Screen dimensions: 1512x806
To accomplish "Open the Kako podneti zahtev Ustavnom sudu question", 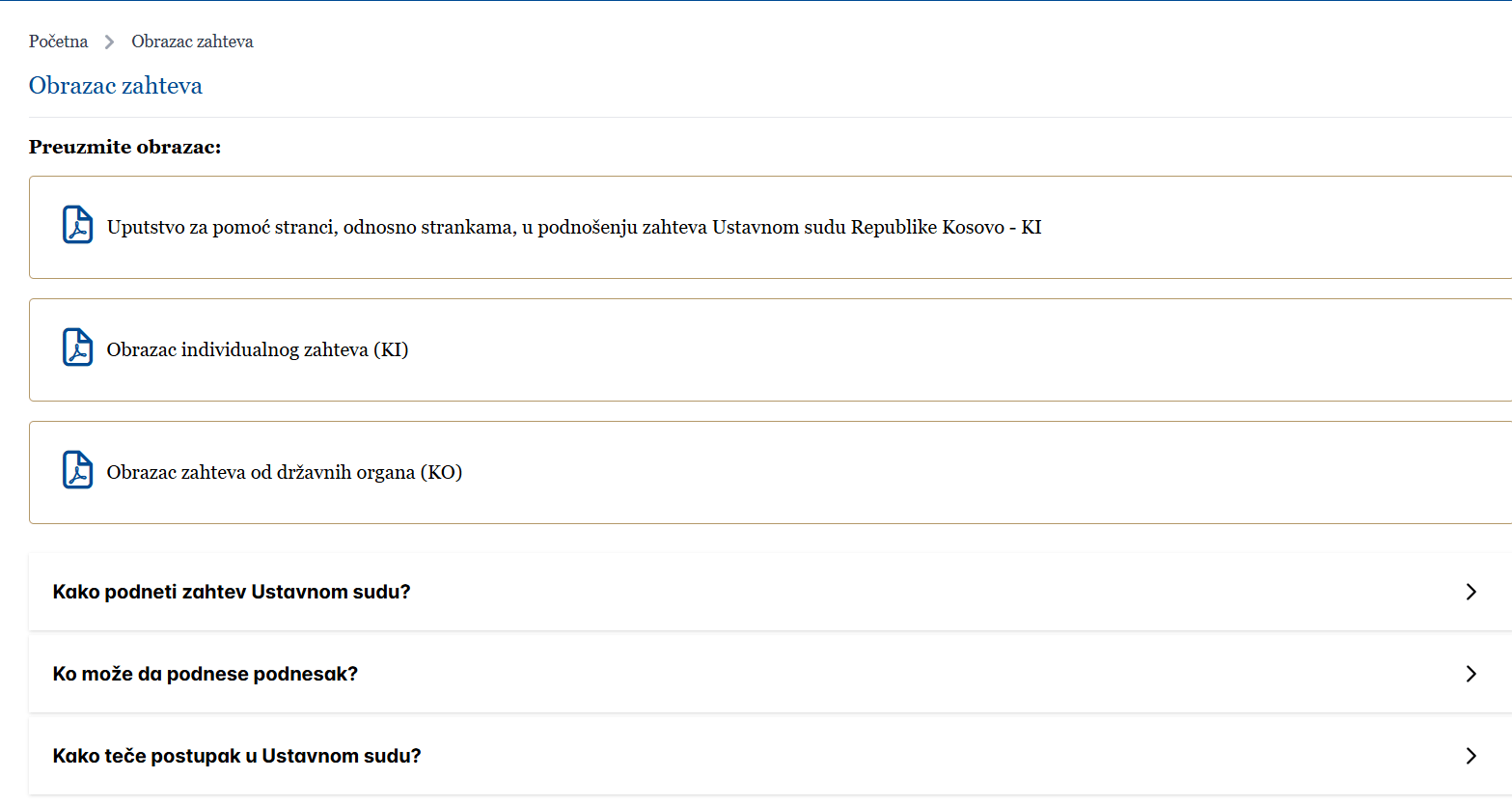I will point(232,592).
